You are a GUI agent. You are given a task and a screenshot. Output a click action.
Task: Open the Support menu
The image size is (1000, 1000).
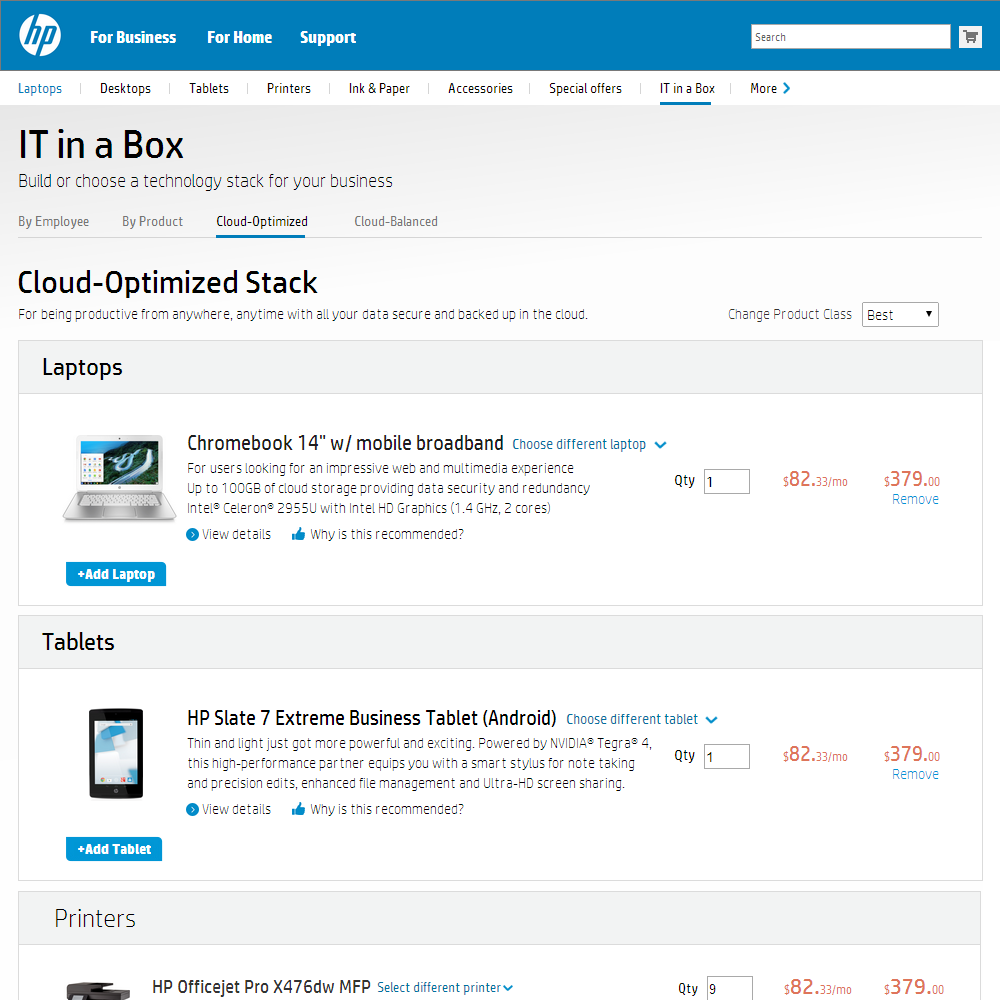(x=328, y=37)
